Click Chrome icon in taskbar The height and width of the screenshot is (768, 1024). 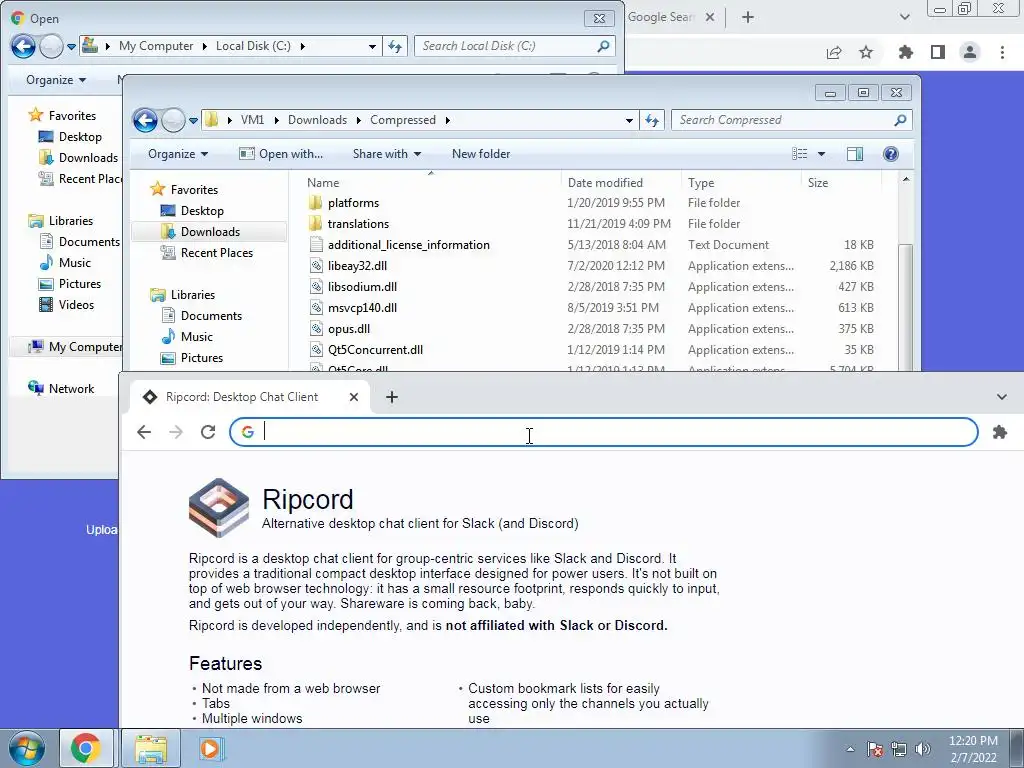click(x=86, y=748)
